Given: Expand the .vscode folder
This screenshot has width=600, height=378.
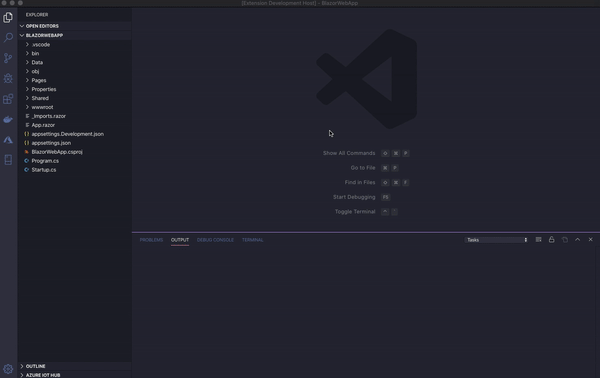Looking at the screenshot, I should pos(75,45).
